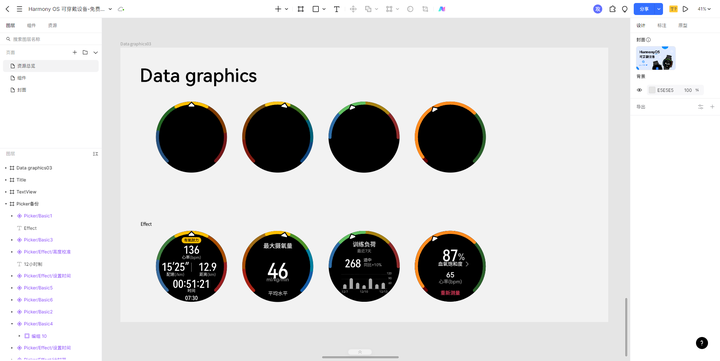Open the hamburger main menu

(x=19, y=9)
